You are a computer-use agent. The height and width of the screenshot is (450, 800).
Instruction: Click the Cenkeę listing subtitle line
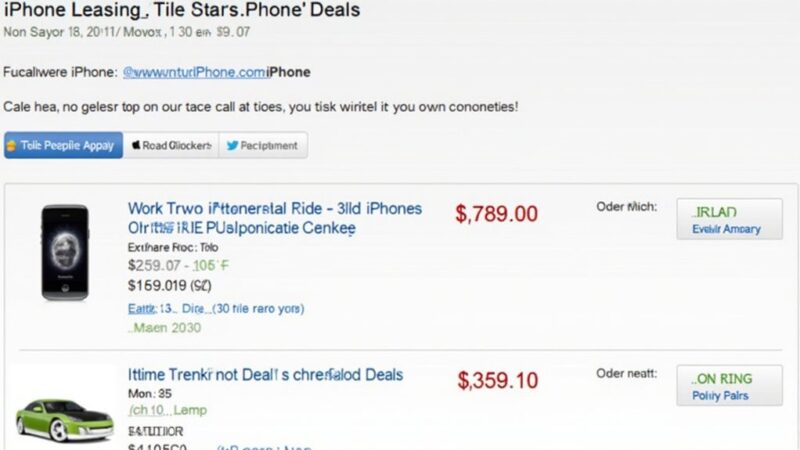(x=241, y=228)
